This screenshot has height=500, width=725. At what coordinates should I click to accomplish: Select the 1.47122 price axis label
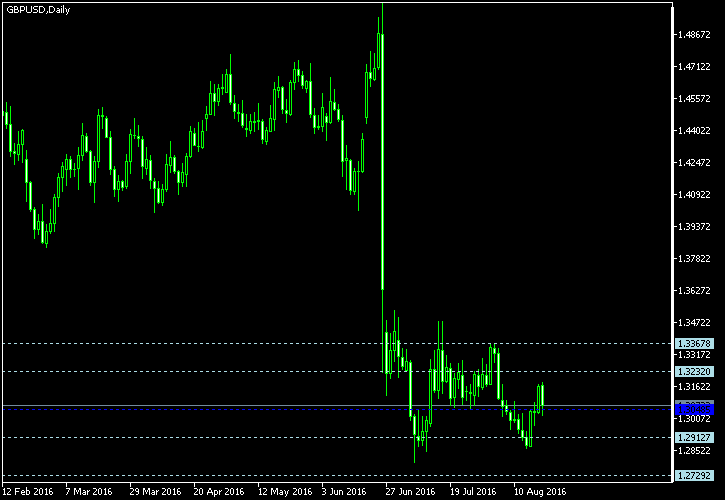(x=694, y=67)
